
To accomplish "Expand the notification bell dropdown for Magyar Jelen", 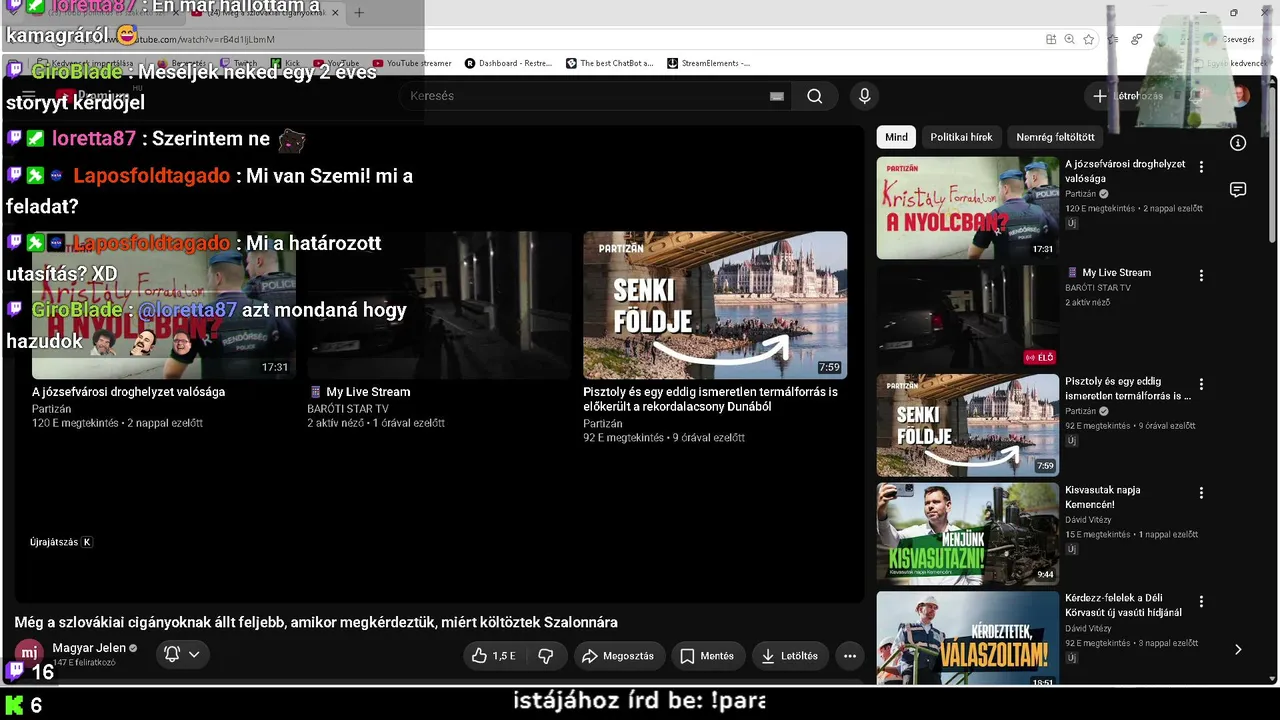I will 182,654.
